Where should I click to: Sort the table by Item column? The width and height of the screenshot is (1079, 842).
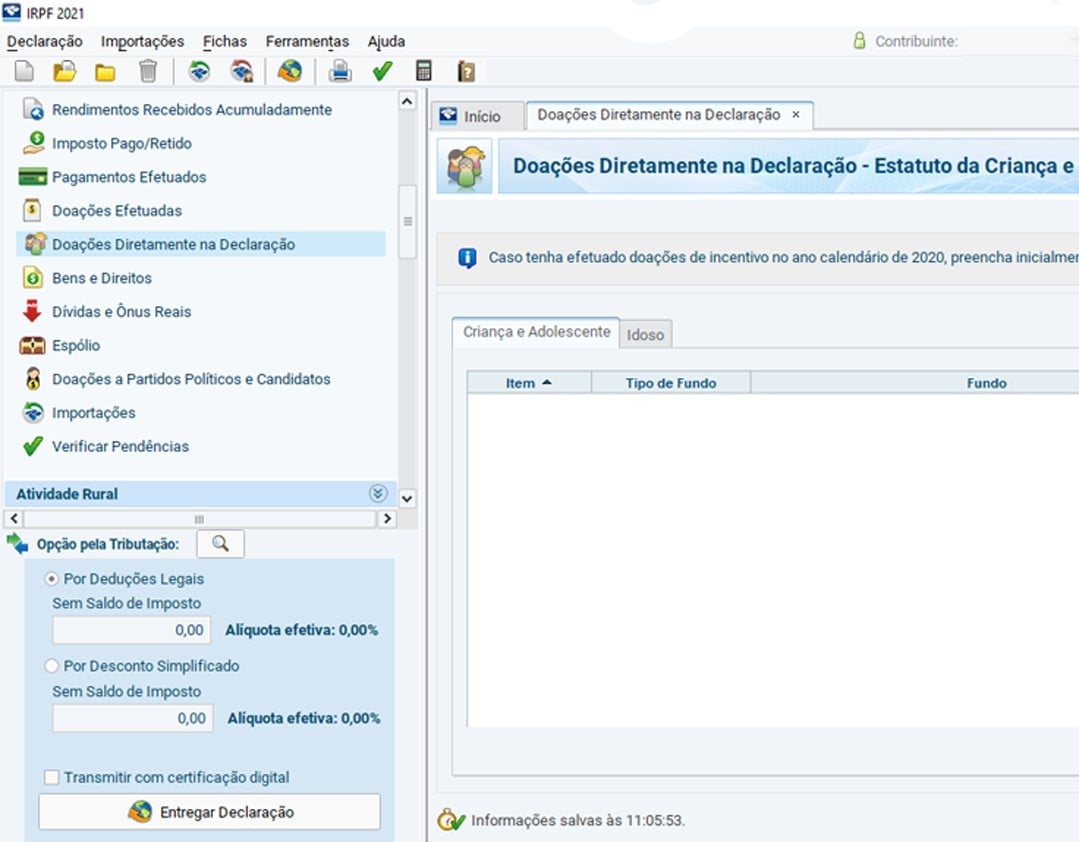pos(529,383)
